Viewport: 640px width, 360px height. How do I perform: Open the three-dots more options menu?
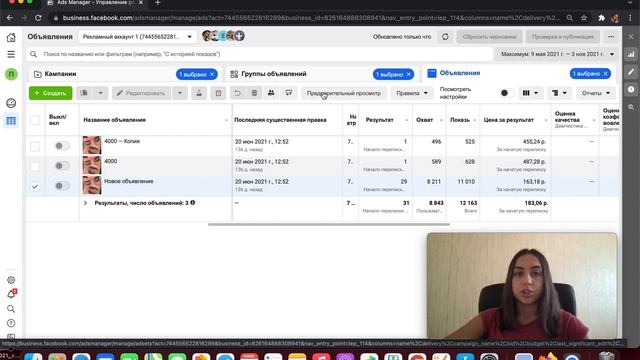(611, 37)
